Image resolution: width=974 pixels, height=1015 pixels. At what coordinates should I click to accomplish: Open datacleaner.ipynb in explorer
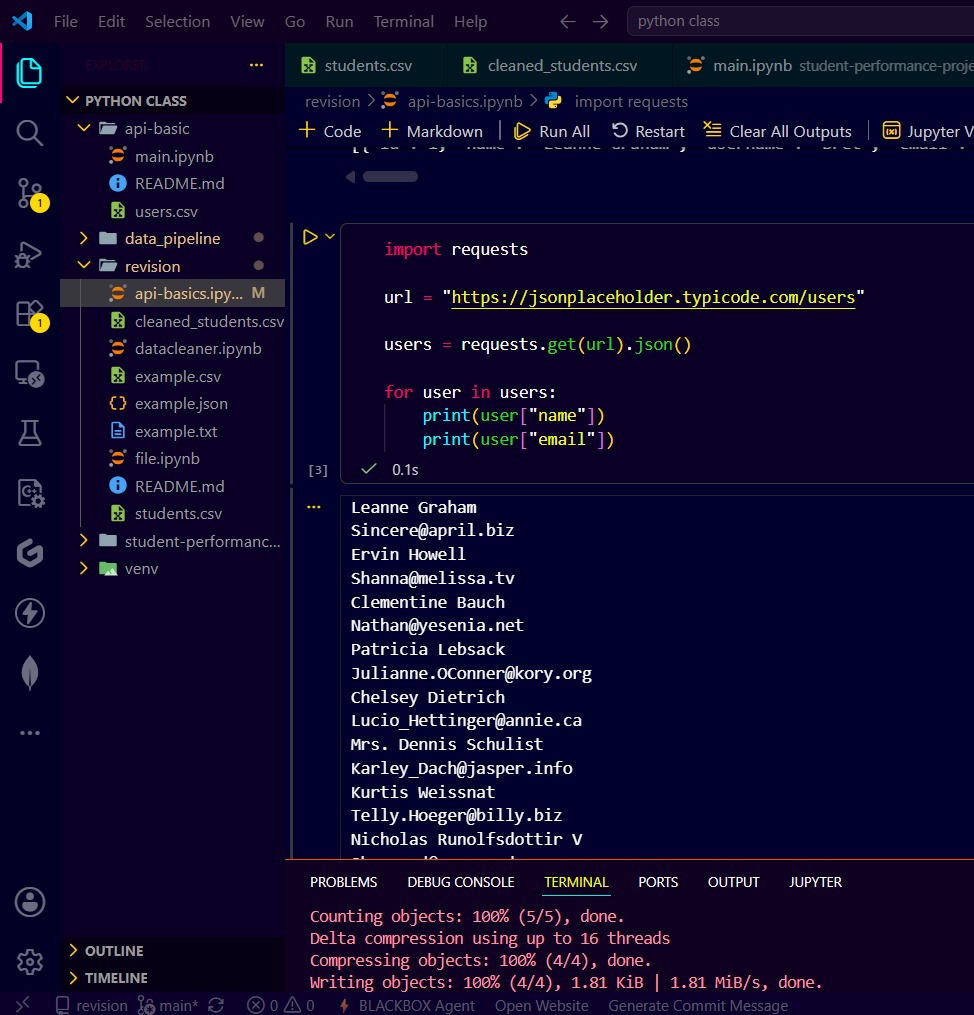[198, 348]
